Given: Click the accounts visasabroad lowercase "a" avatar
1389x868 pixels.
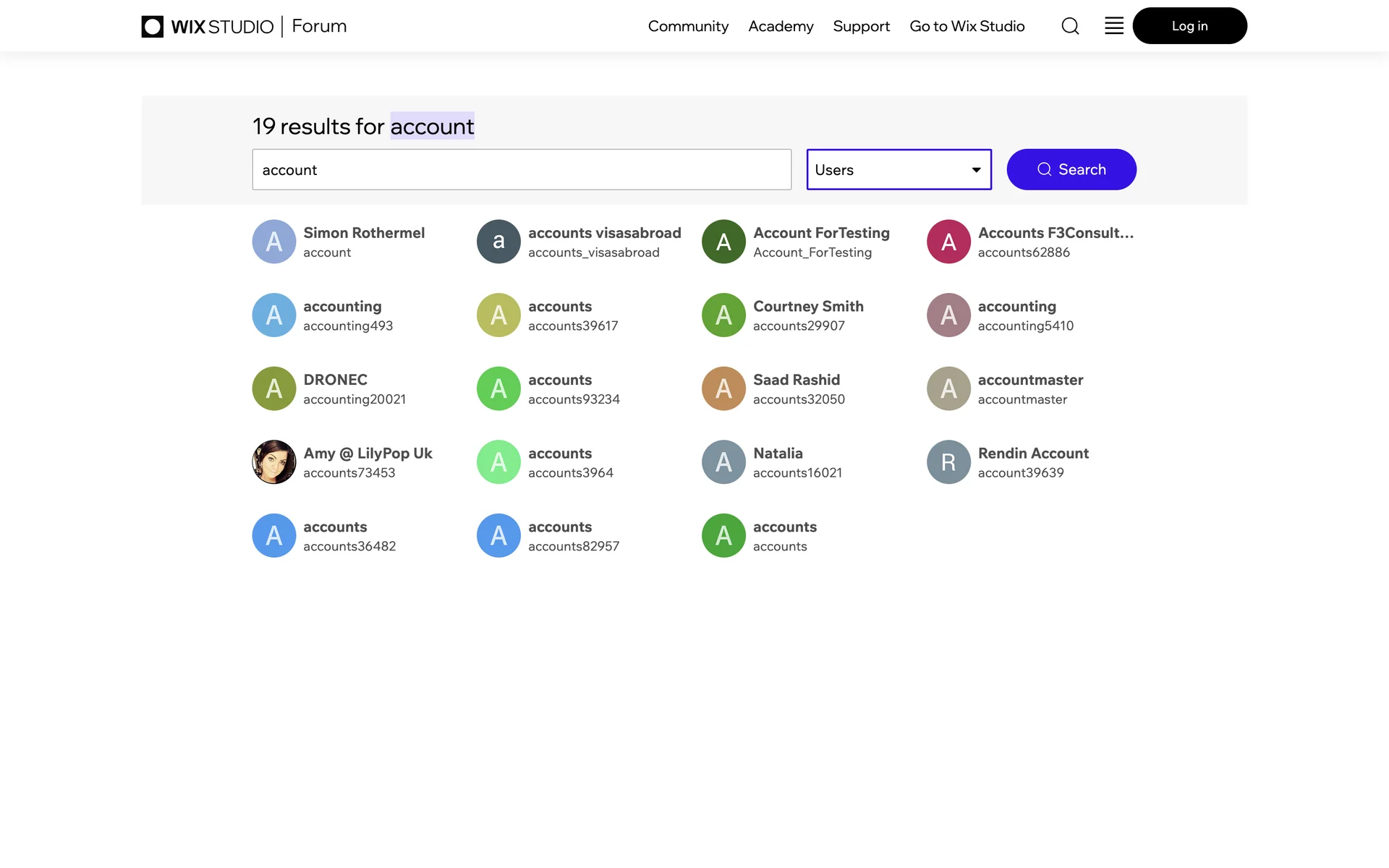Looking at the screenshot, I should [498, 242].
